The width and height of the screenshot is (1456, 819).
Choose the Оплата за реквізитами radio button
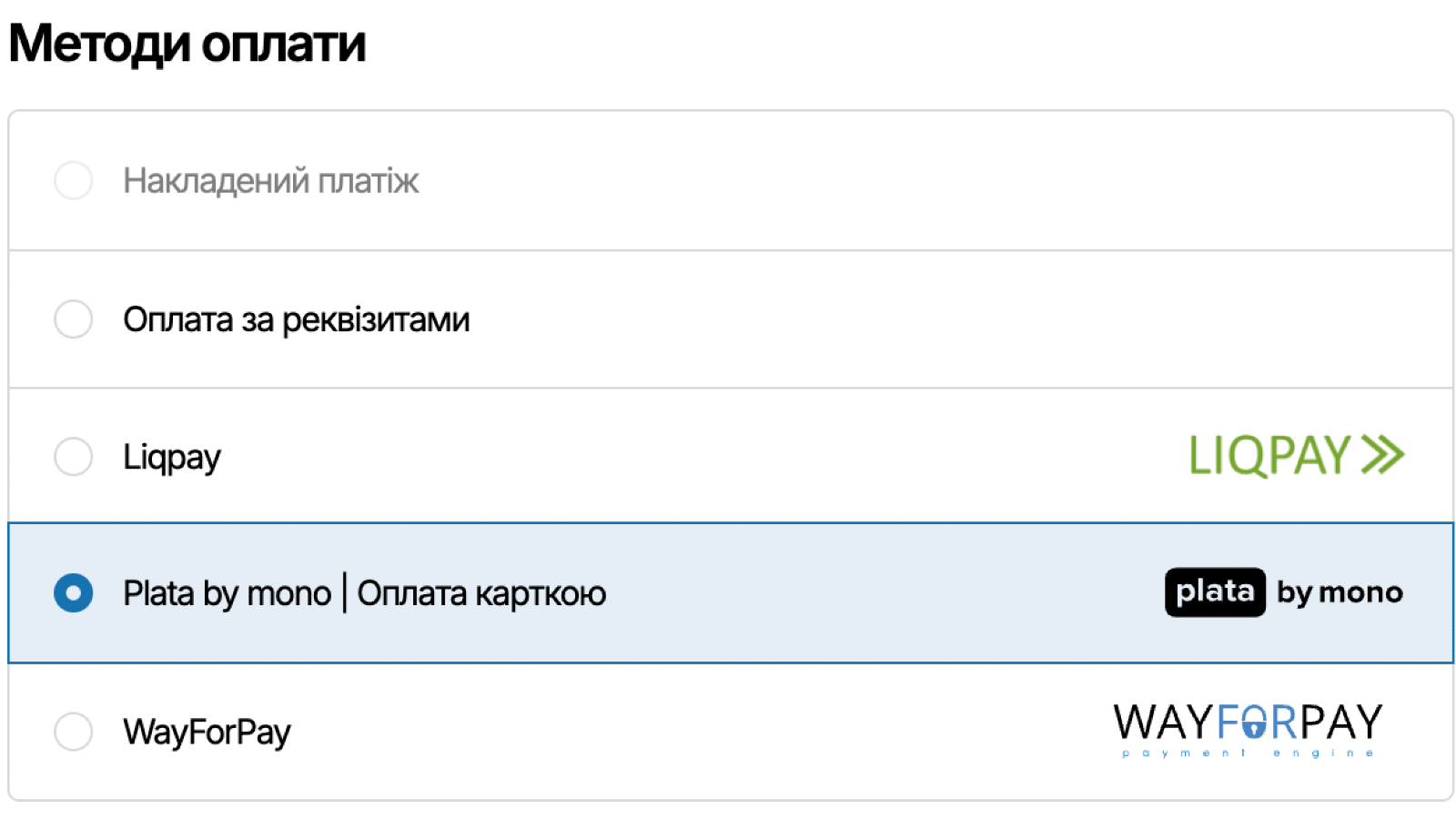coord(74,319)
